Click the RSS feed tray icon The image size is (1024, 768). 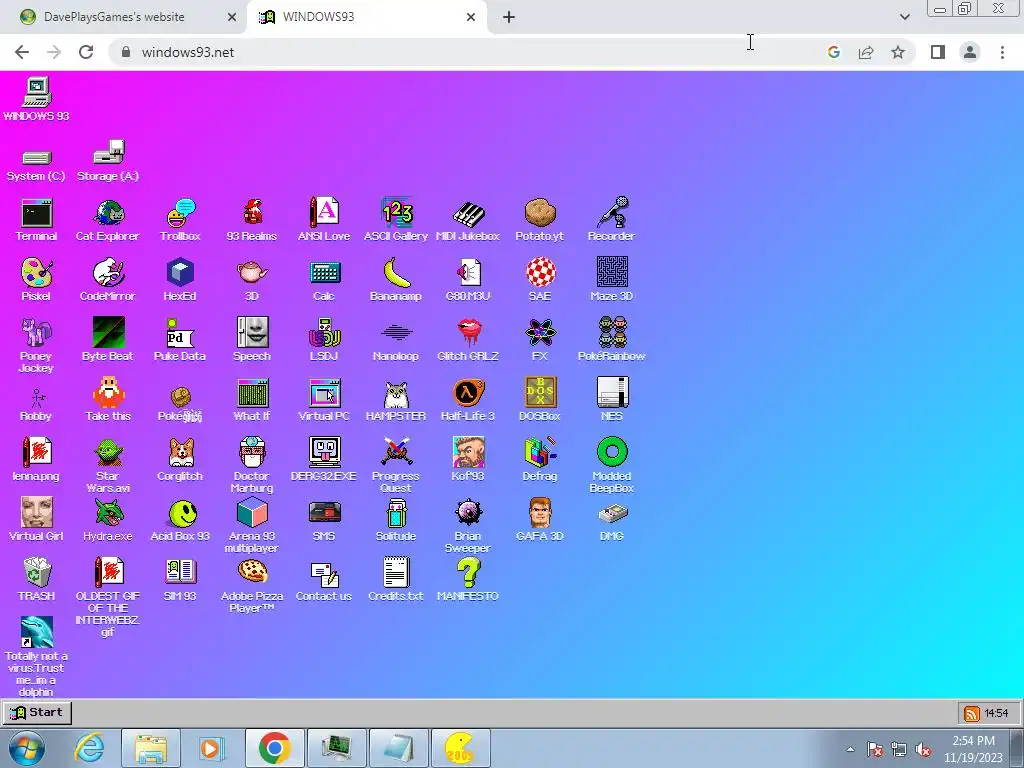point(972,713)
